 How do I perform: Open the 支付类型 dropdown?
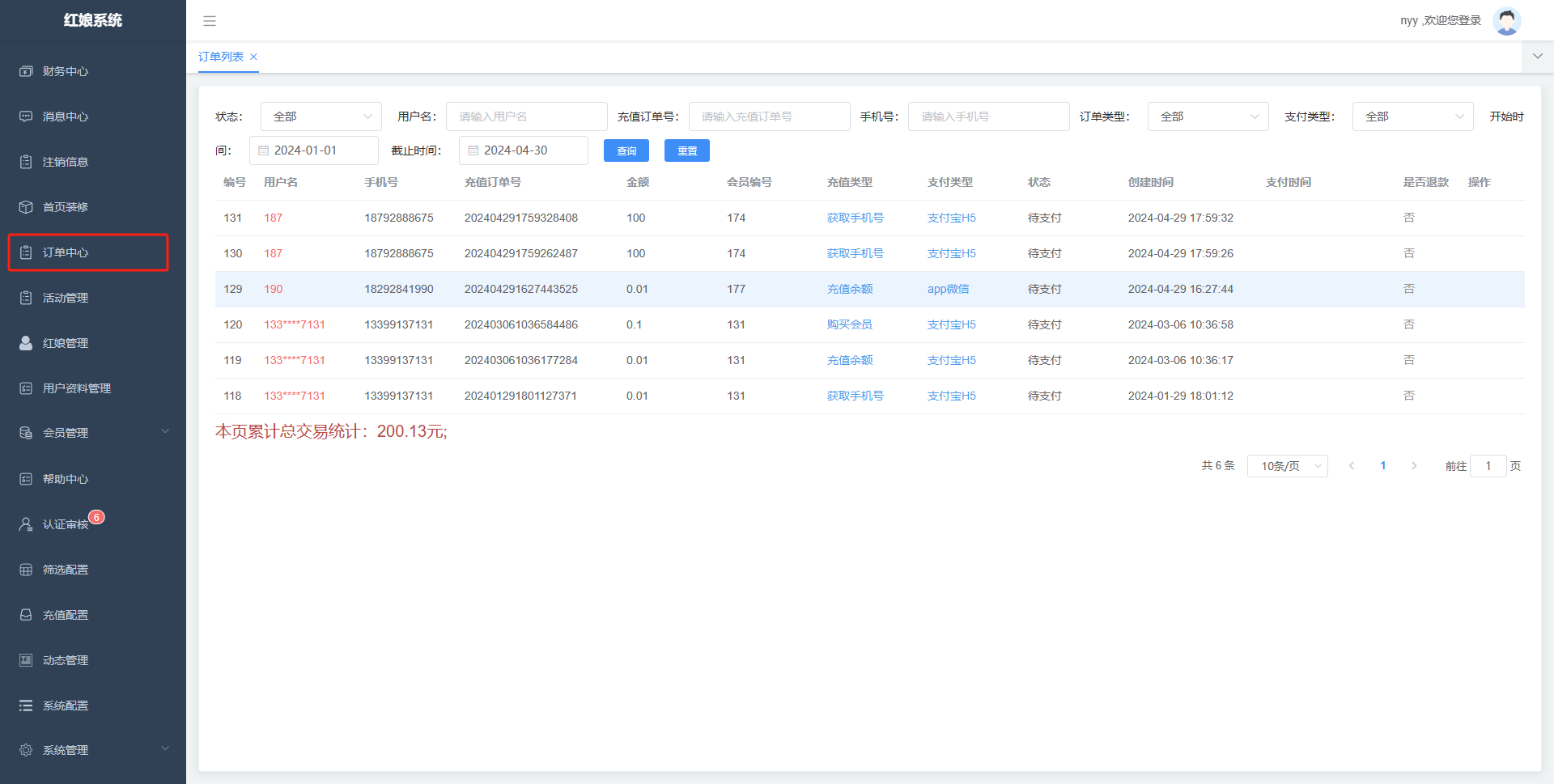(1412, 117)
